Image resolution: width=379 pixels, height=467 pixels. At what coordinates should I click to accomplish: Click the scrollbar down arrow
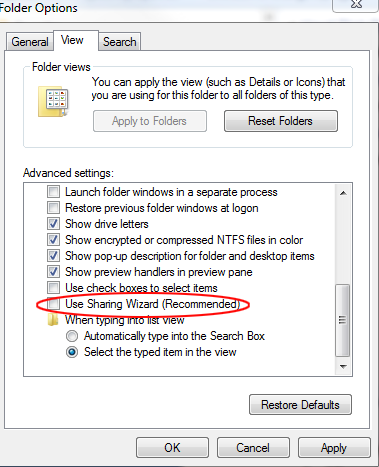point(343,367)
